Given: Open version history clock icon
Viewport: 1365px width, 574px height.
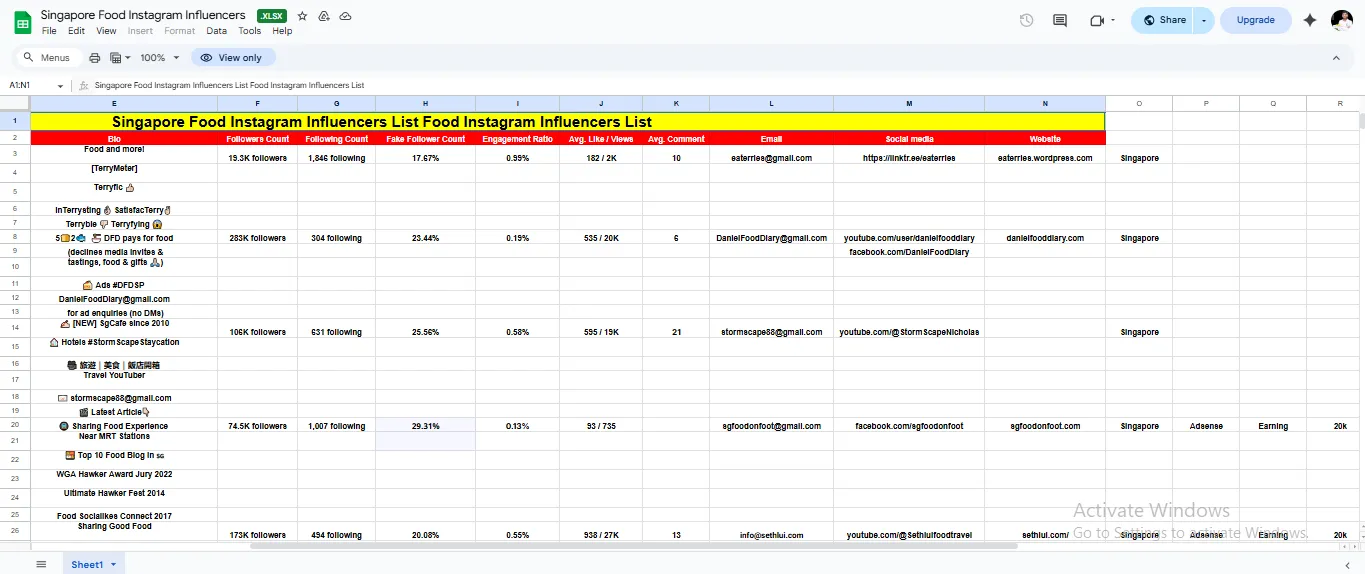Looking at the screenshot, I should point(1026,20).
